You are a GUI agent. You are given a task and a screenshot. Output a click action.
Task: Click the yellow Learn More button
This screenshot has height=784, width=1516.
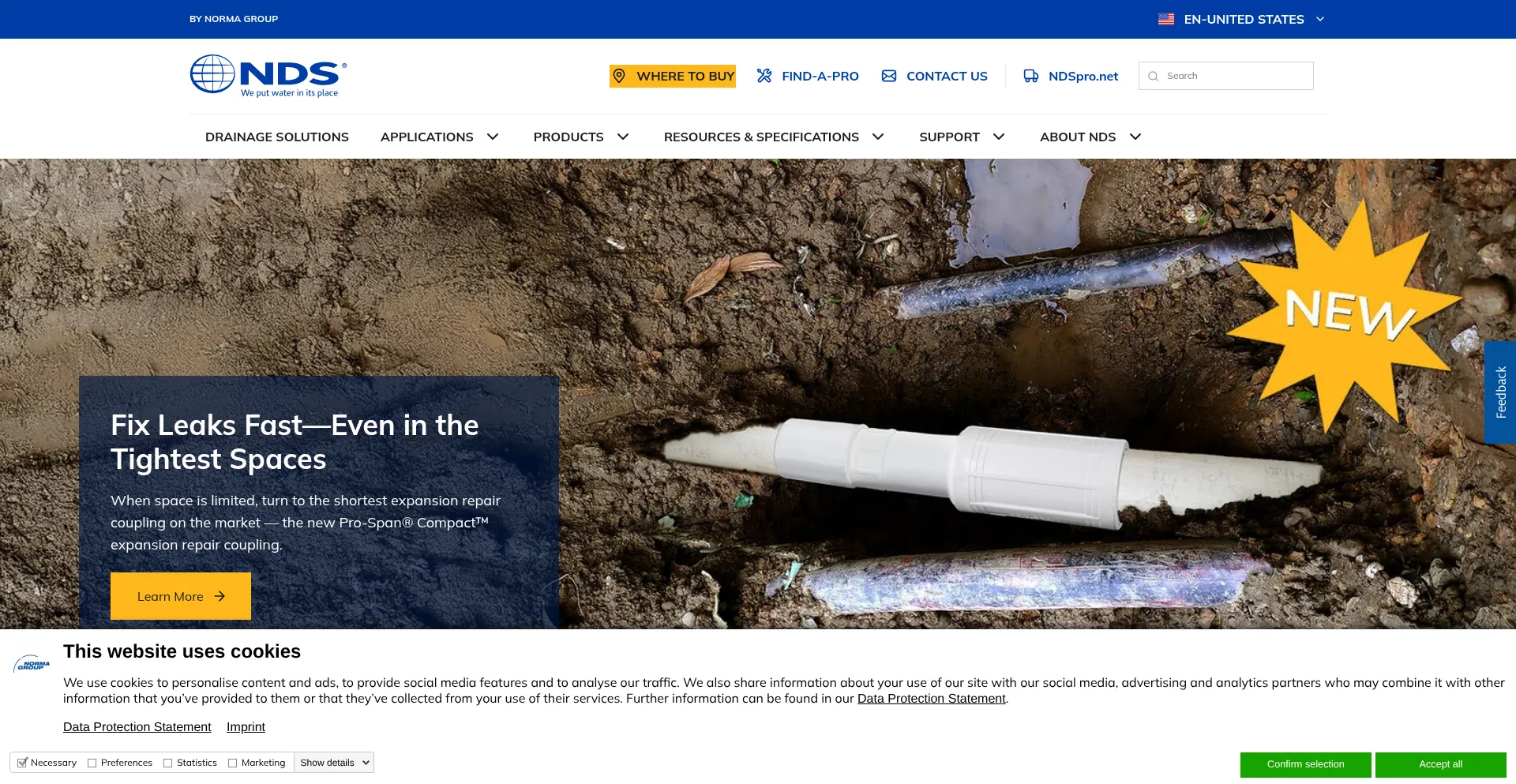(180, 596)
